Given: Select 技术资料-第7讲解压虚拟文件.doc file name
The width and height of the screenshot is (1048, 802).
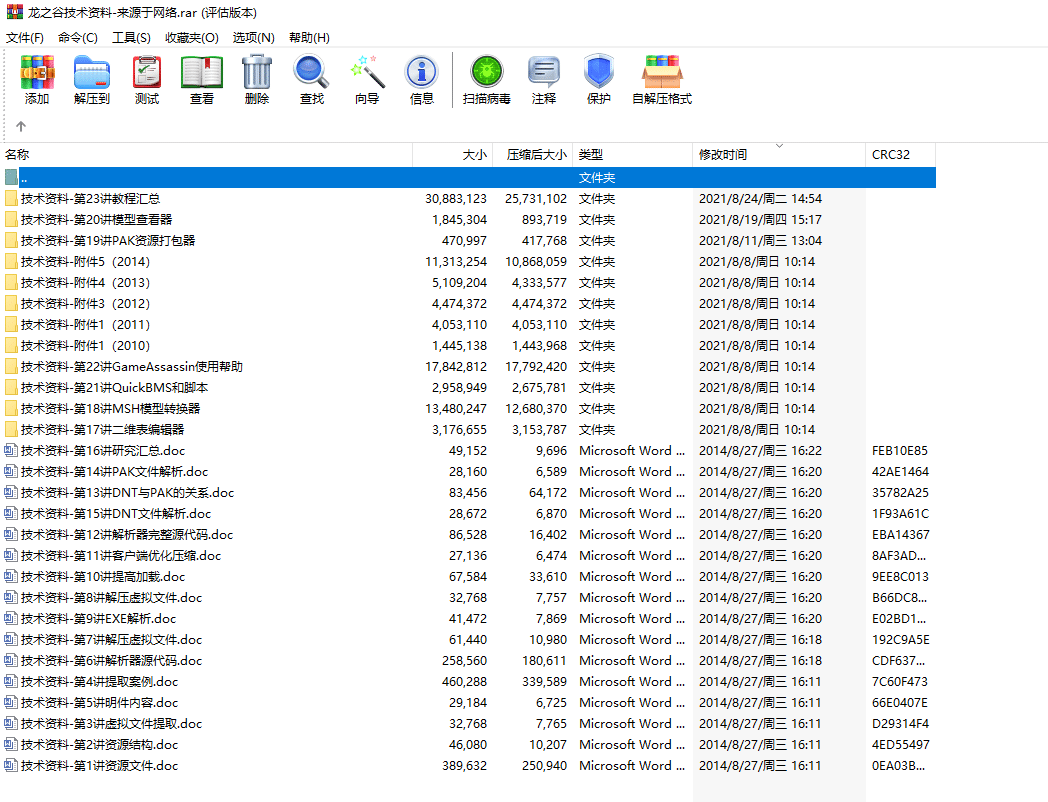Looking at the screenshot, I should (111, 640).
